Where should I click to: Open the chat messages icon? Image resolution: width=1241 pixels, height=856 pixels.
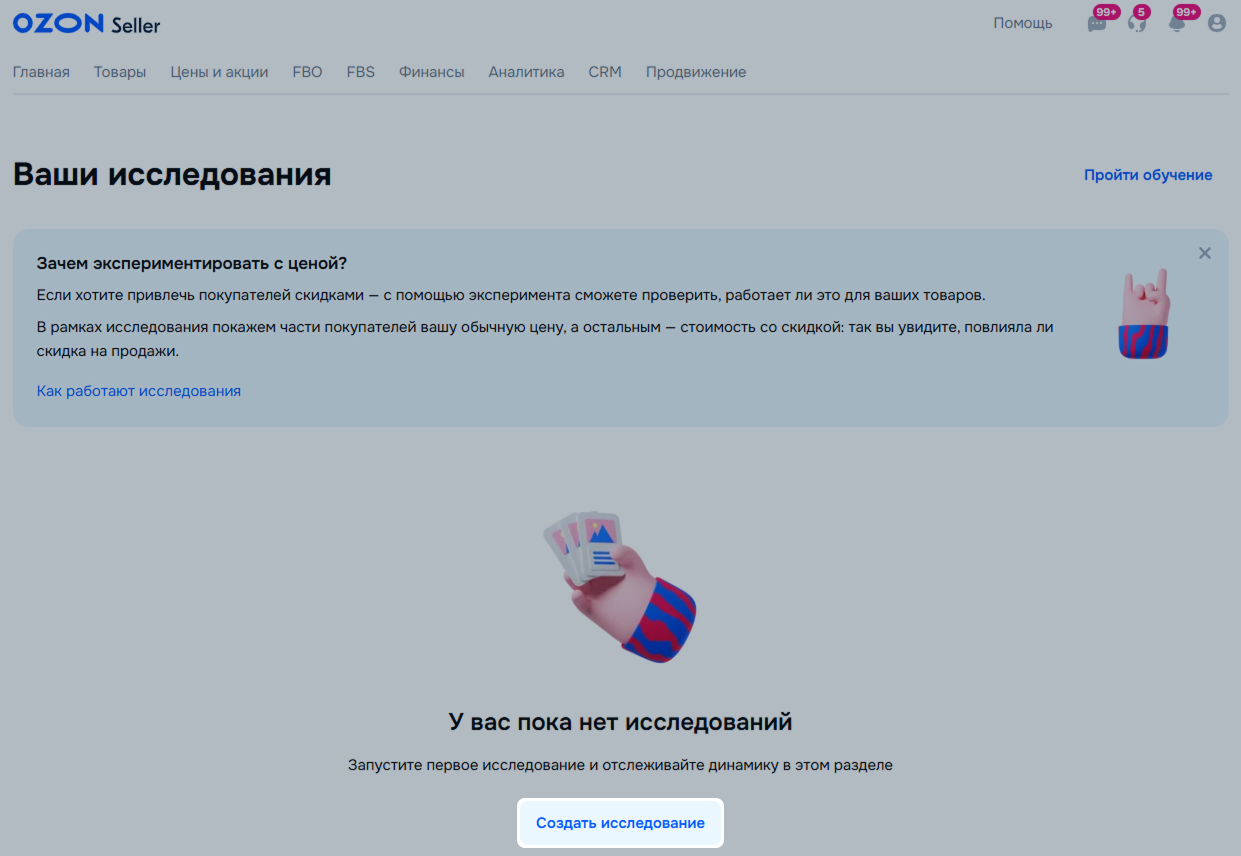click(1097, 23)
